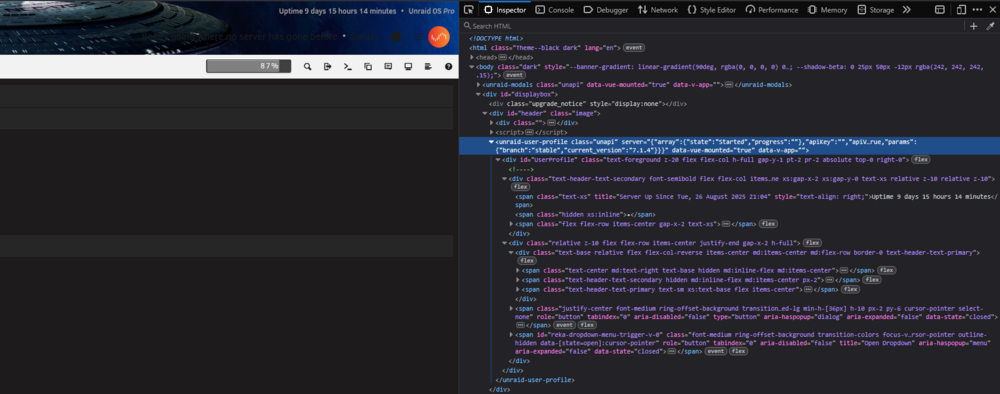Open the Network tab
This screenshot has height=394, width=1000.
coord(657,10)
